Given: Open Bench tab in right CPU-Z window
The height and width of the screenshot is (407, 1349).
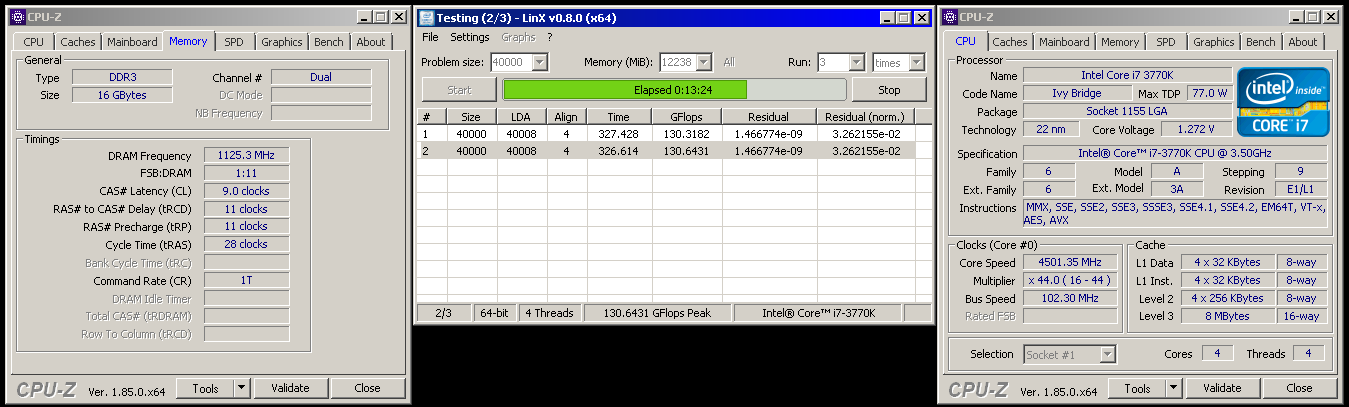Looking at the screenshot, I should tap(1261, 42).
